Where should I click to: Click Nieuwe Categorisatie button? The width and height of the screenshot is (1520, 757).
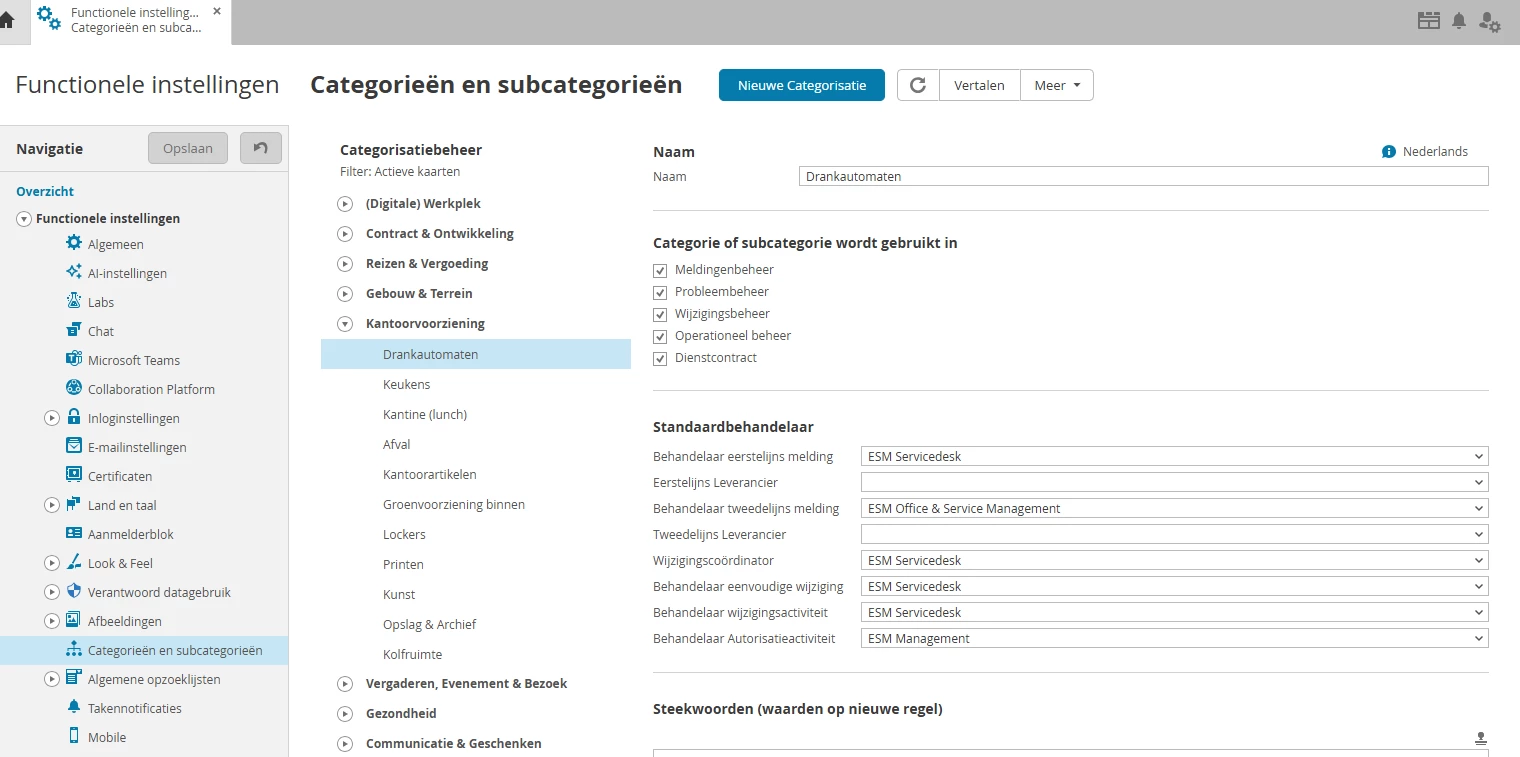[x=802, y=85]
